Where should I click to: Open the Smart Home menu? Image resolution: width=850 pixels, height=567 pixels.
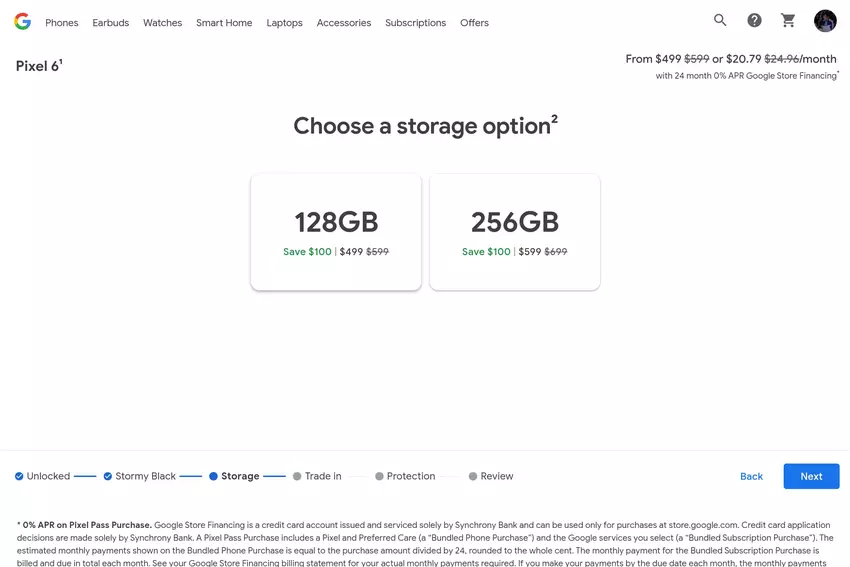click(x=224, y=23)
